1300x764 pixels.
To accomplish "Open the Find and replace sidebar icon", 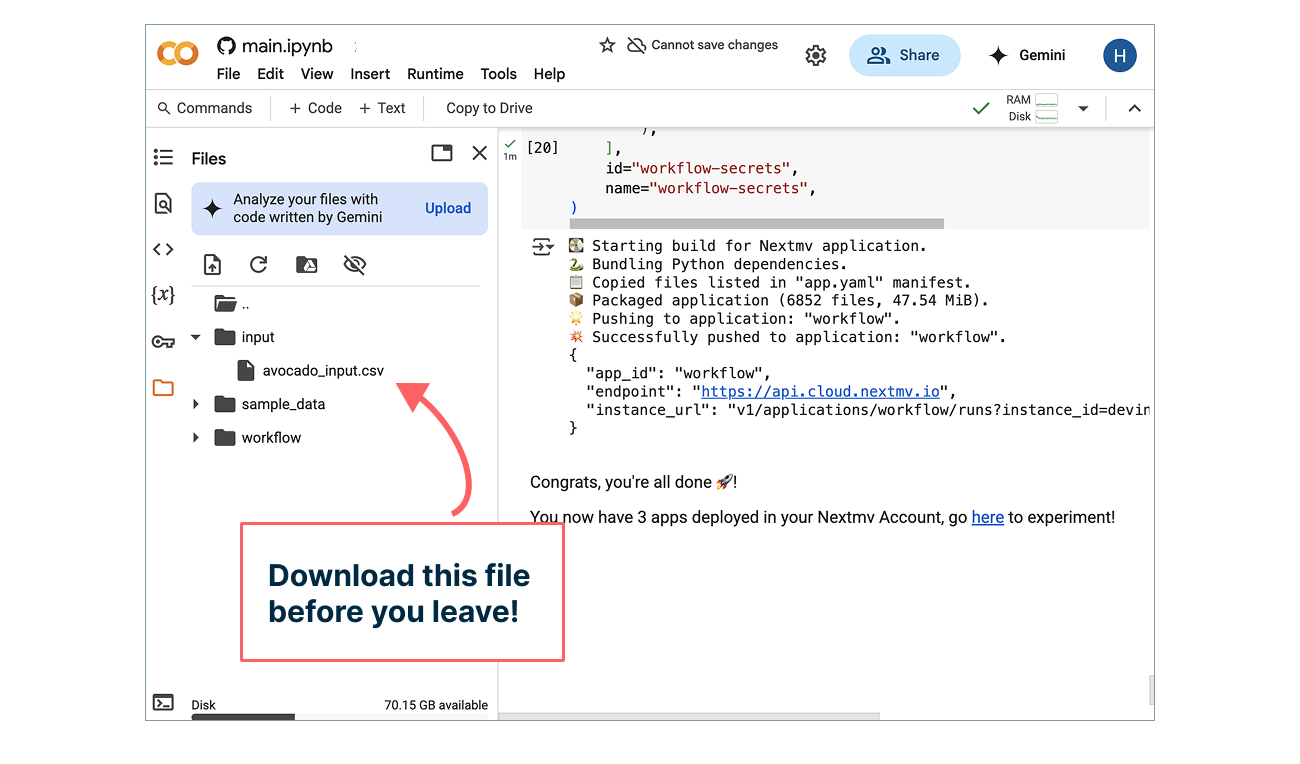I will [163, 203].
